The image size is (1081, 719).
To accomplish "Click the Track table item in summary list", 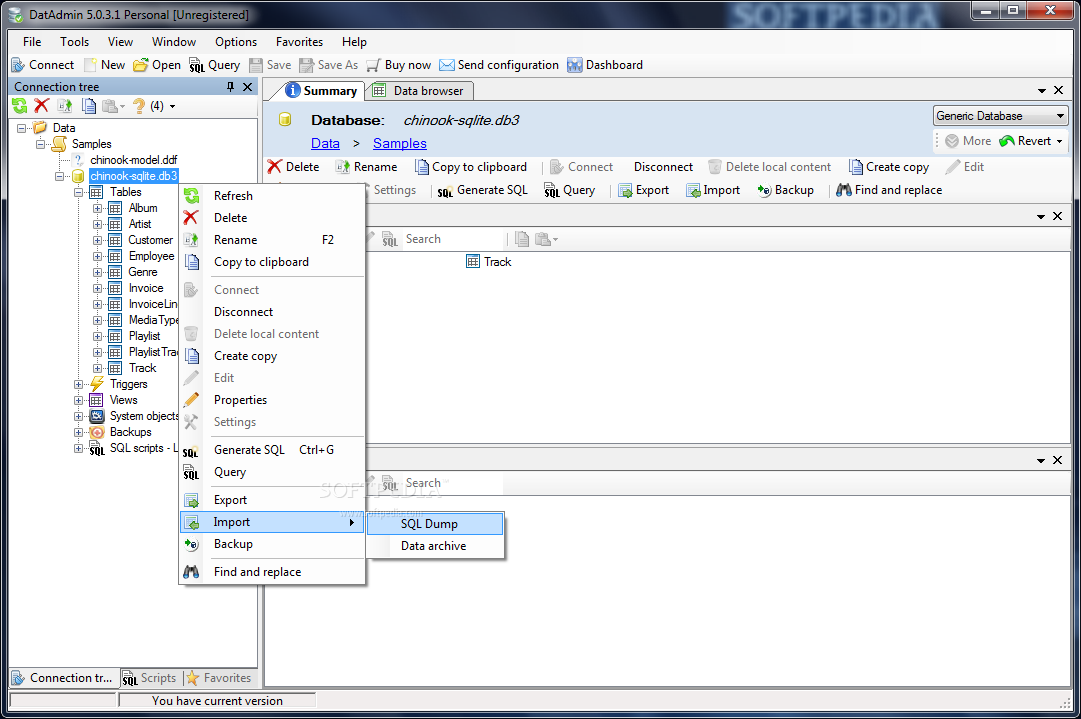I will (489, 262).
